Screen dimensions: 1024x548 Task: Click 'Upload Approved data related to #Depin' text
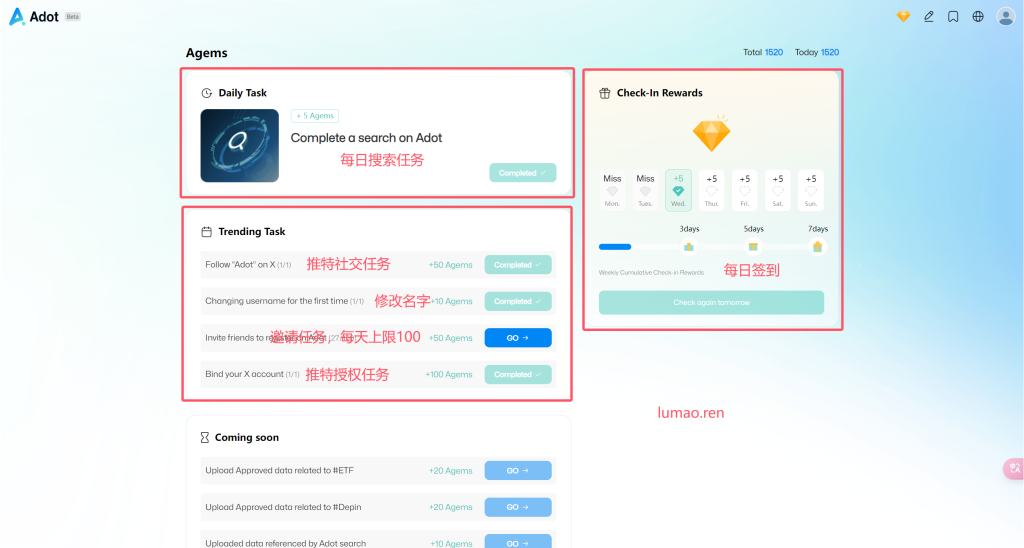tap(283, 507)
